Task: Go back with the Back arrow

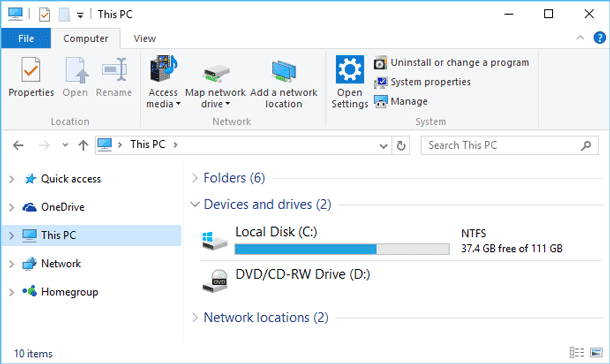Action: click(18, 145)
